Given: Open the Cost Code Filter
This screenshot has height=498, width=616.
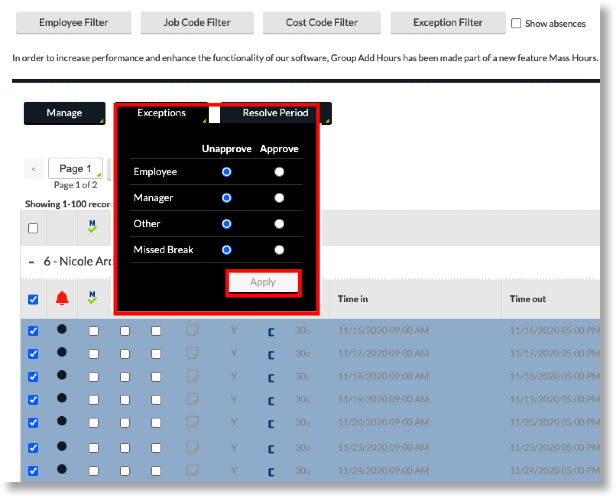Looking at the screenshot, I should (x=322, y=22).
